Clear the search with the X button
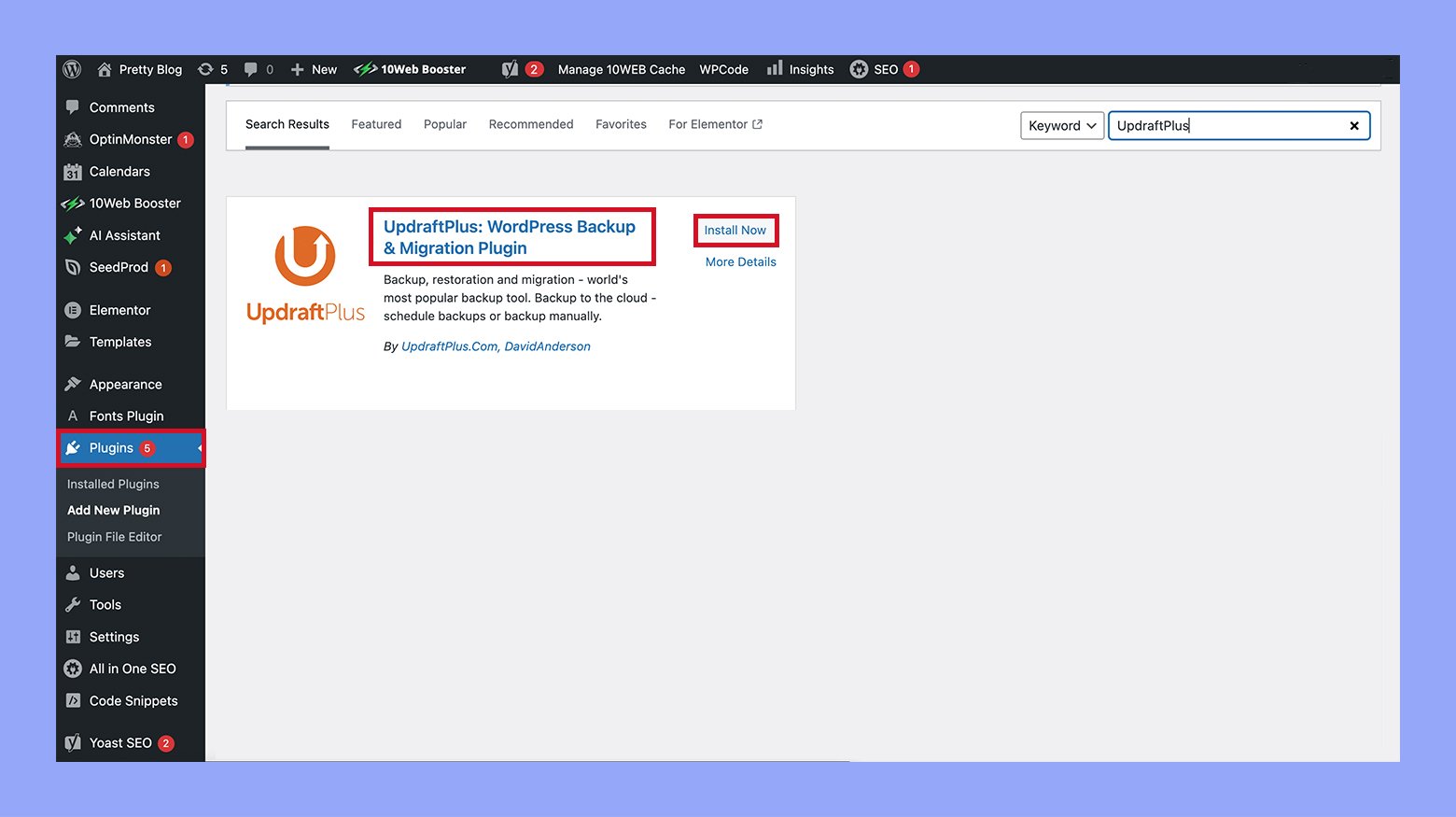1456x817 pixels. click(1354, 125)
